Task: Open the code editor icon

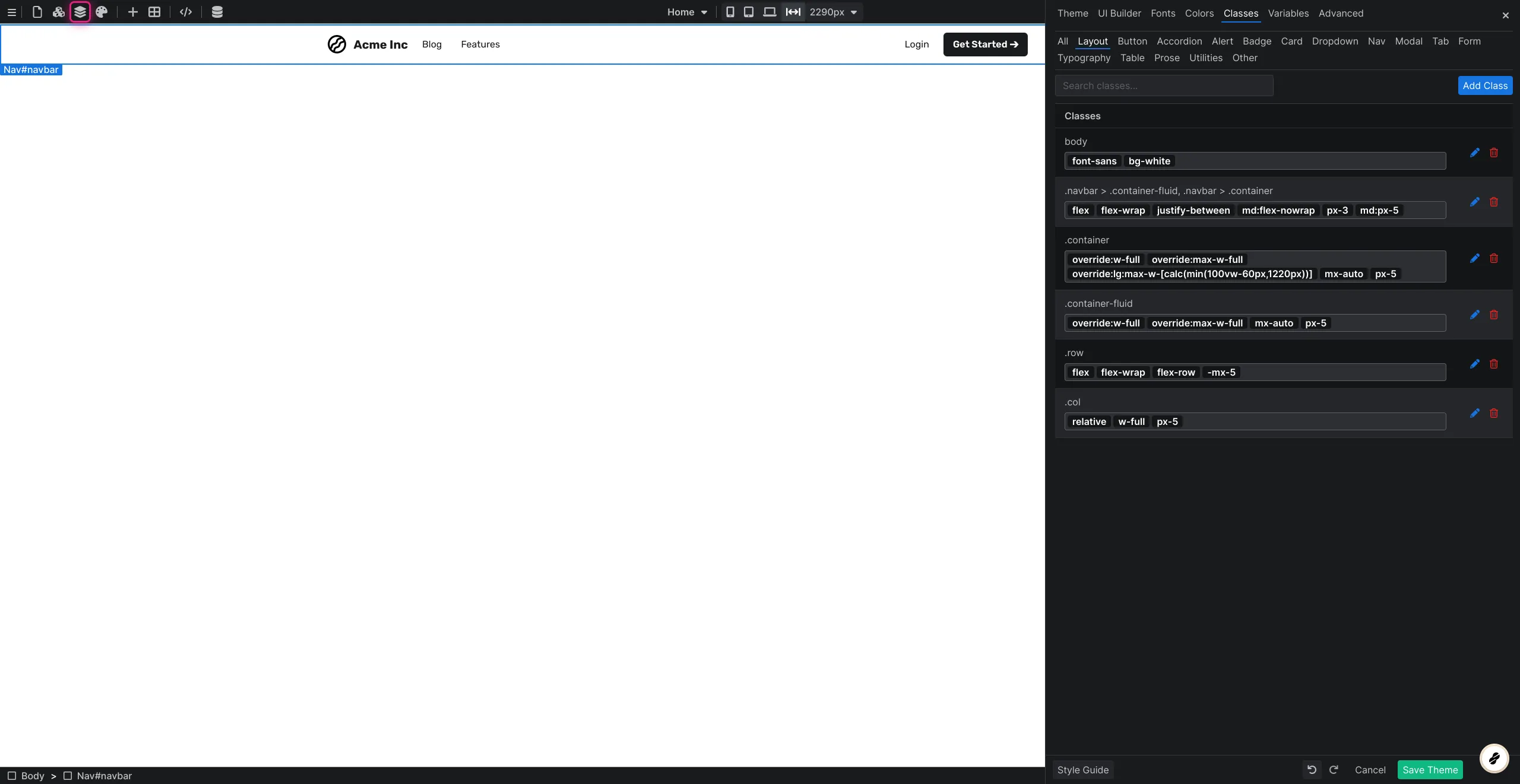Action: [186, 12]
